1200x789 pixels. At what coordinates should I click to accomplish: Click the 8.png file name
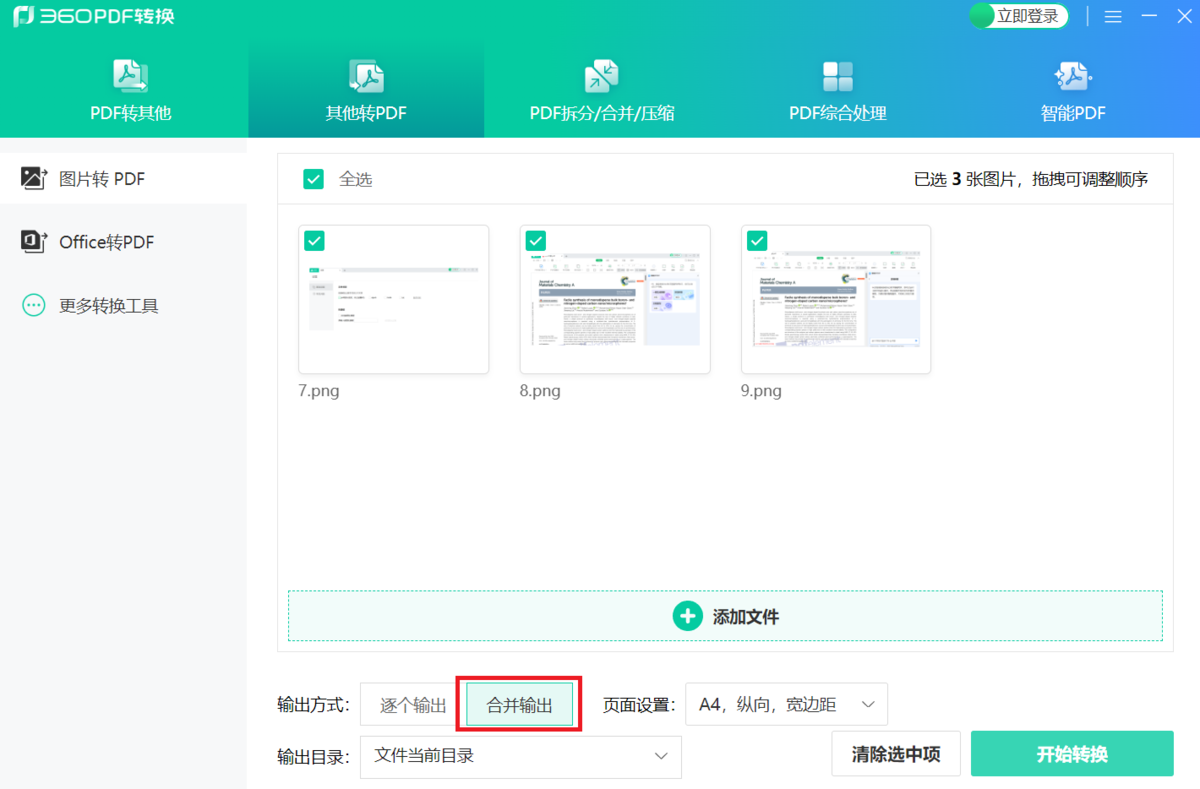pyautogui.click(x=540, y=391)
